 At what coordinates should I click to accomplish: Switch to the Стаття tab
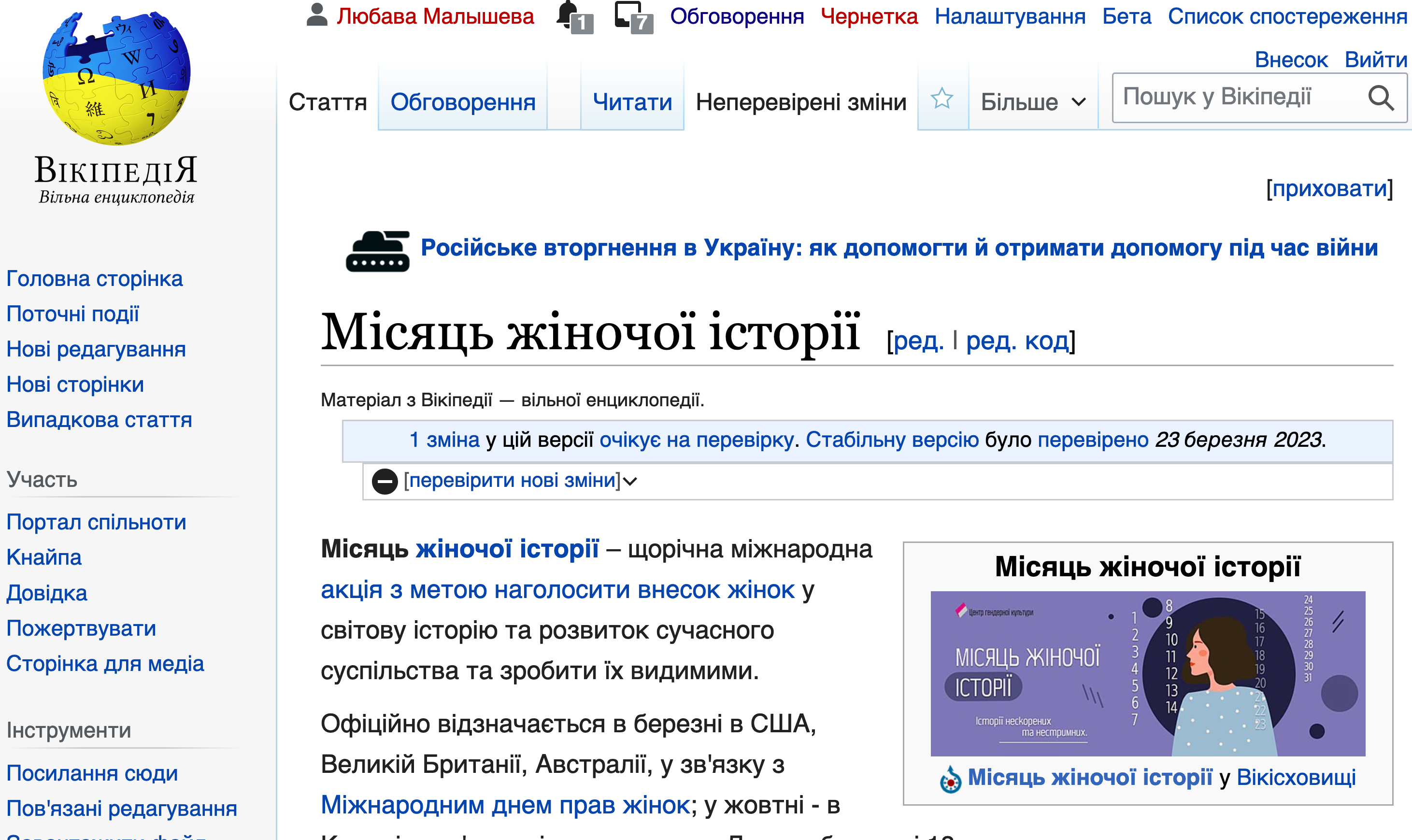click(328, 102)
